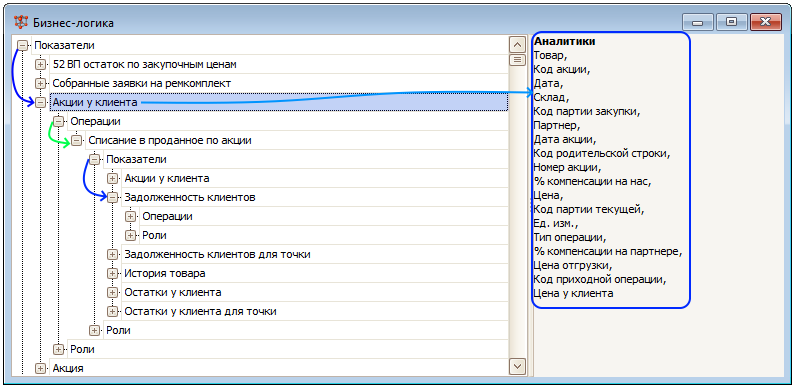The height and width of the screenshot is (387, 793).
Task: Expand nested Акции у клиента child node
Action: (112, 179)
